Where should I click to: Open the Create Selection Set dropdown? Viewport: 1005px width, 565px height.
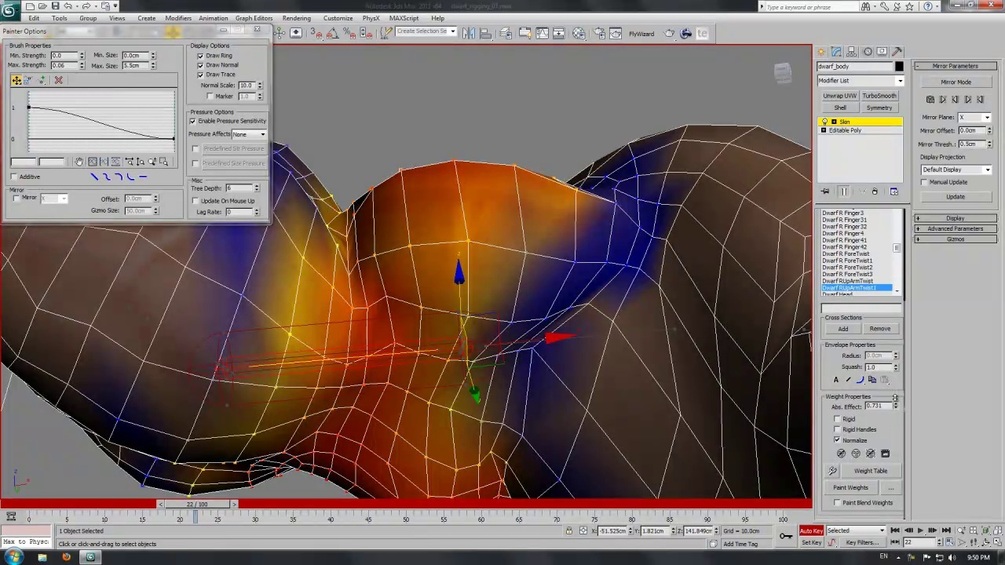point(426,31)
